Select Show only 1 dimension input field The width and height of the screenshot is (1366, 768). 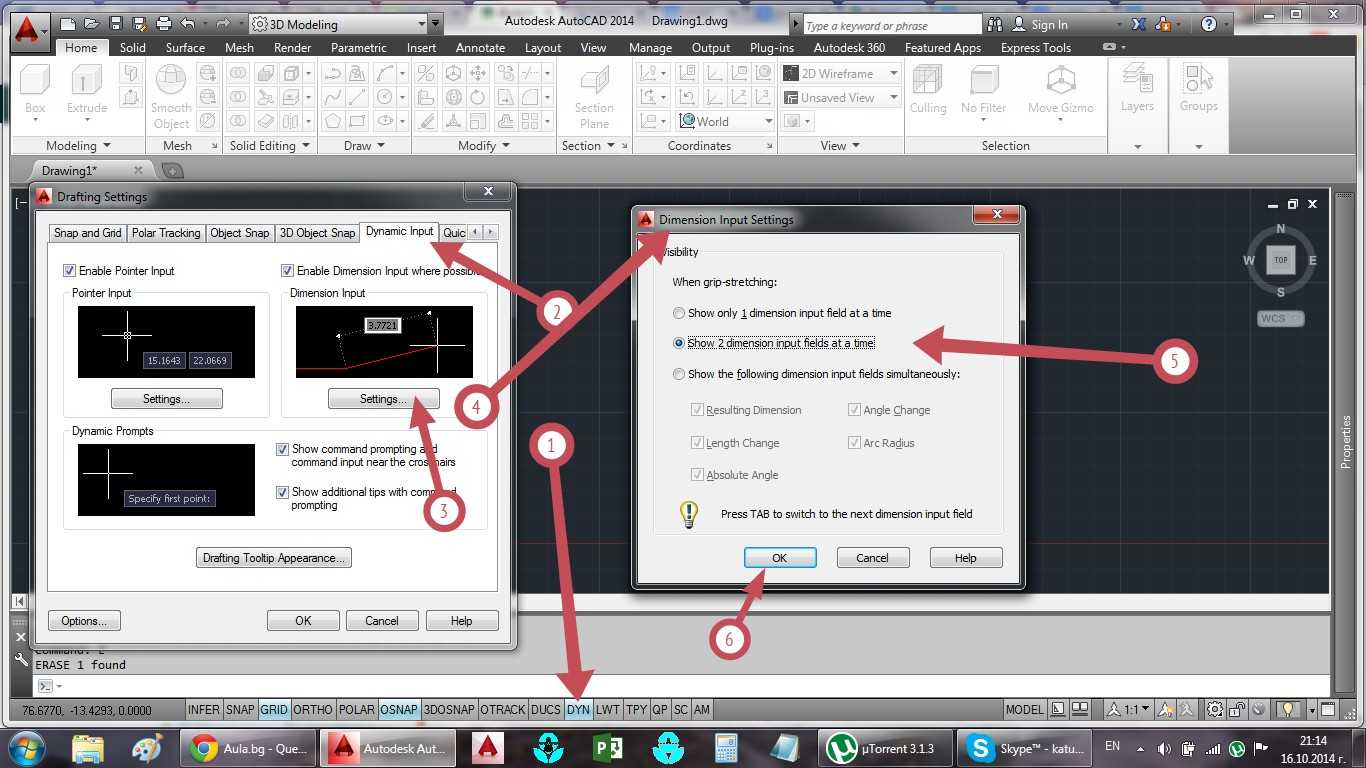pyautogui.click(x=680, y=313)
